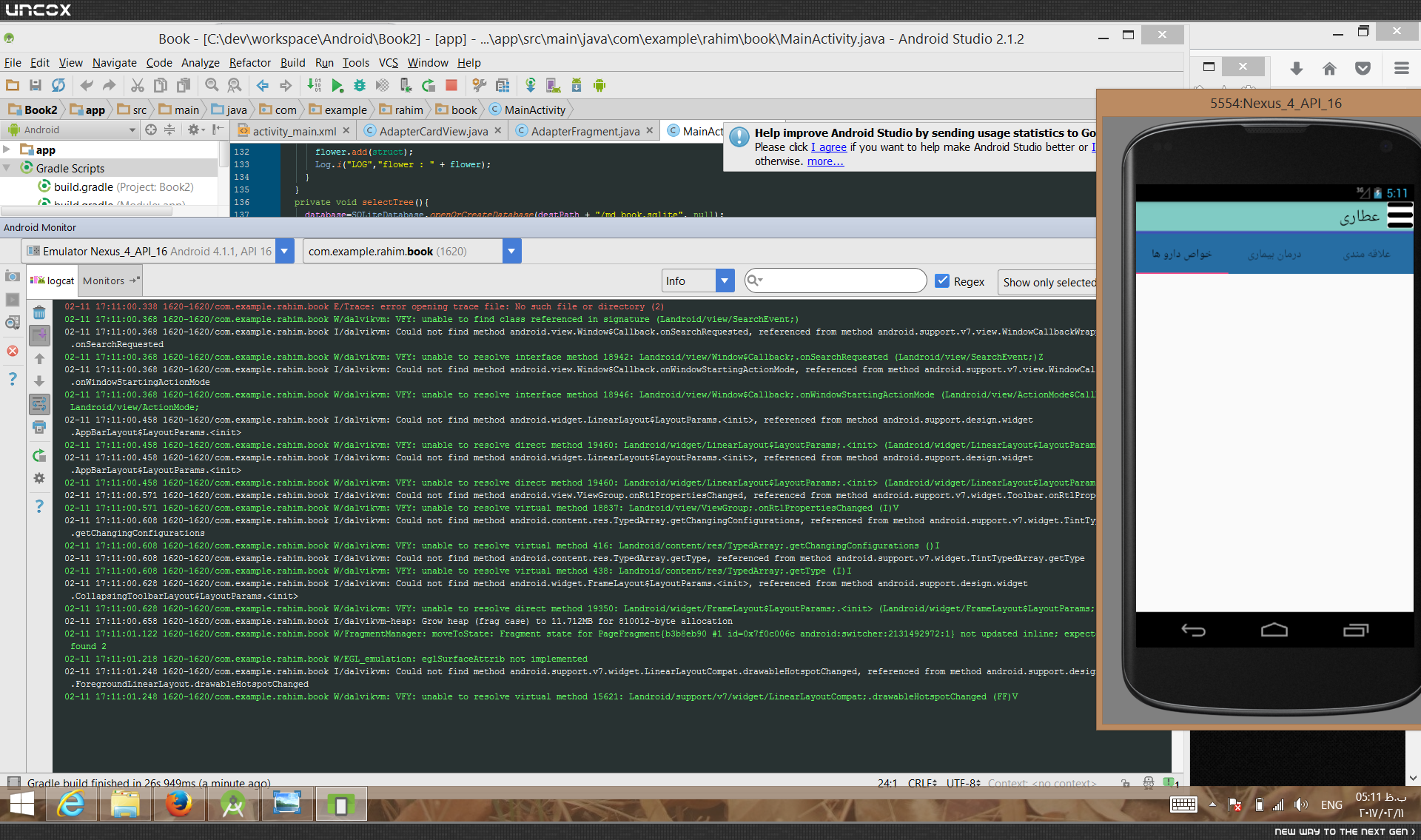Click the red Stop toolbar icon
The height and width of the screenshot is (840, 1421).
click(451, 86)
